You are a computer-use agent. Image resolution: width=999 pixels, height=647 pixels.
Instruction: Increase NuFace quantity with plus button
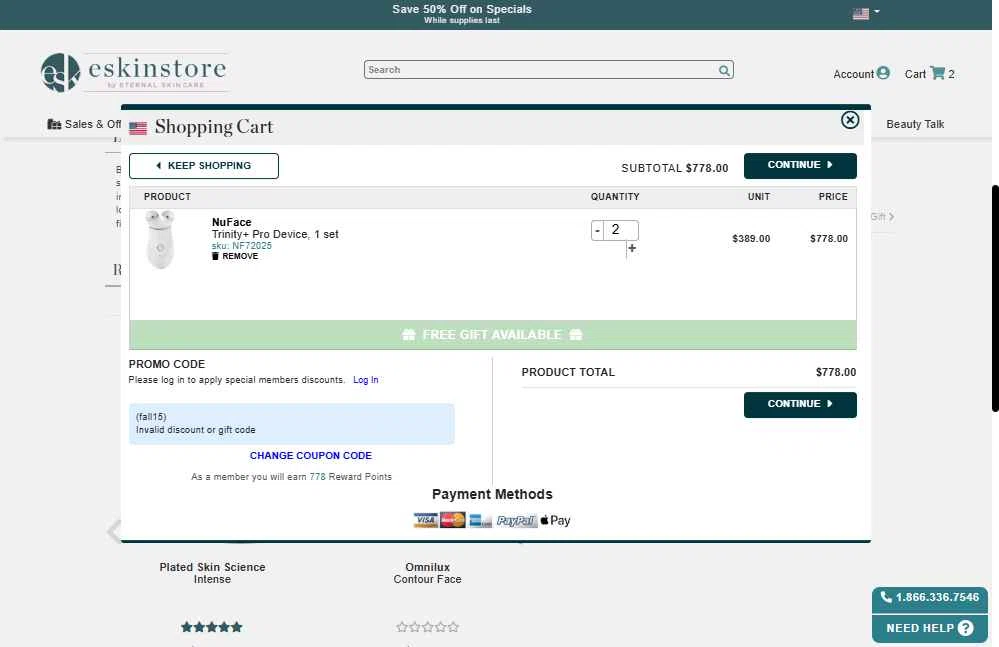click(x=631, y=248)
